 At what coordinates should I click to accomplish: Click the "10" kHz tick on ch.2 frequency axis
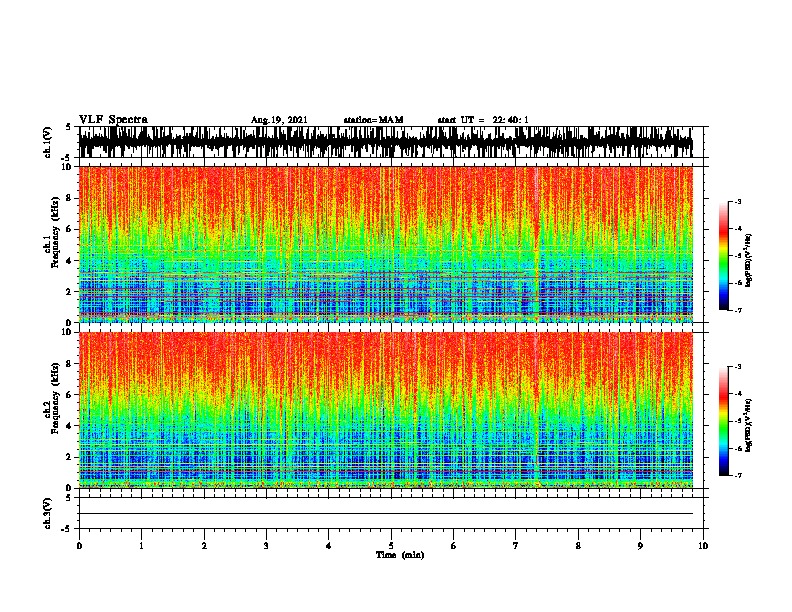(x=68, y=332)
